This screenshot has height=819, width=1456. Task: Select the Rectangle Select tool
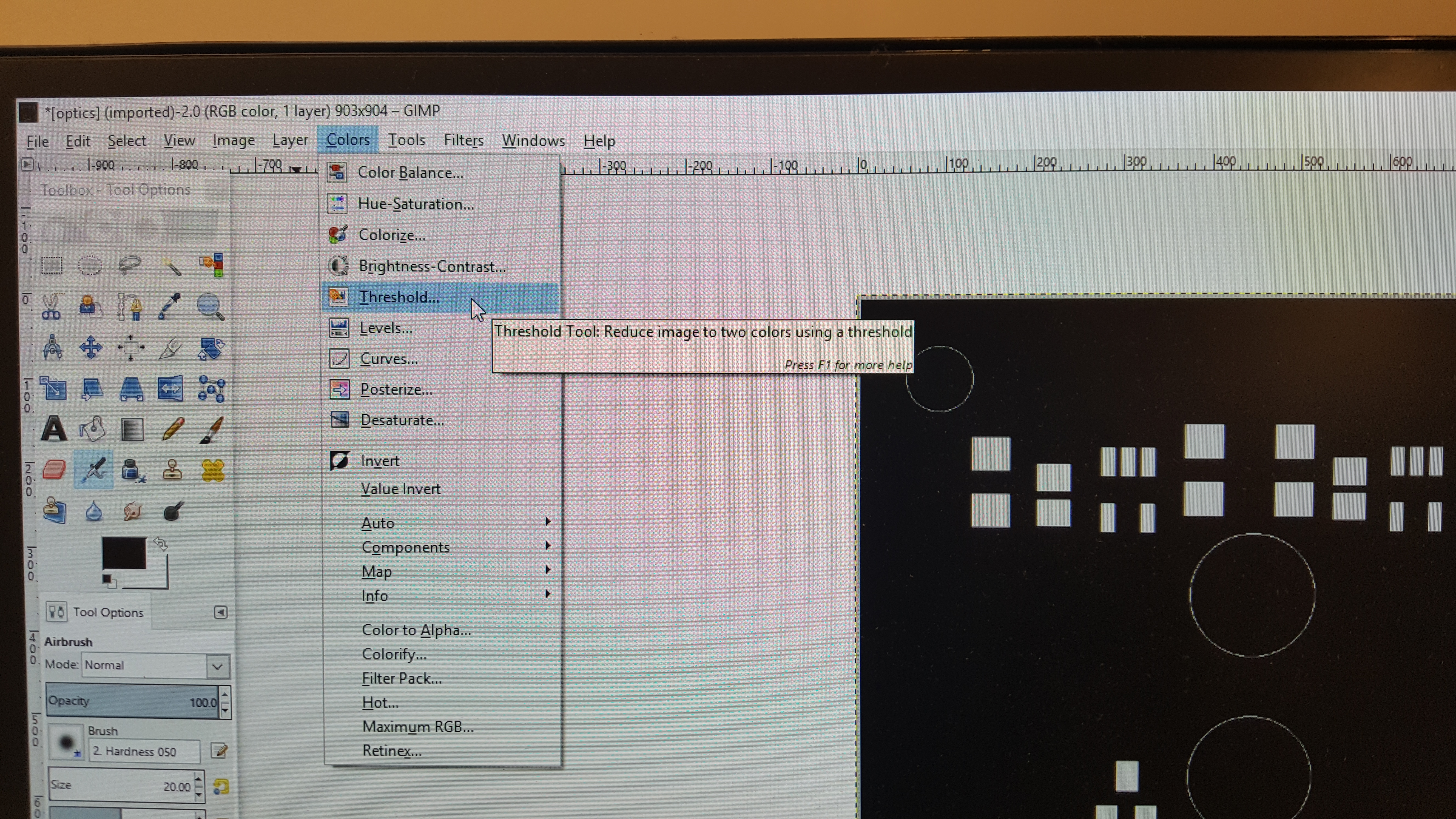(x=52, y=265)
